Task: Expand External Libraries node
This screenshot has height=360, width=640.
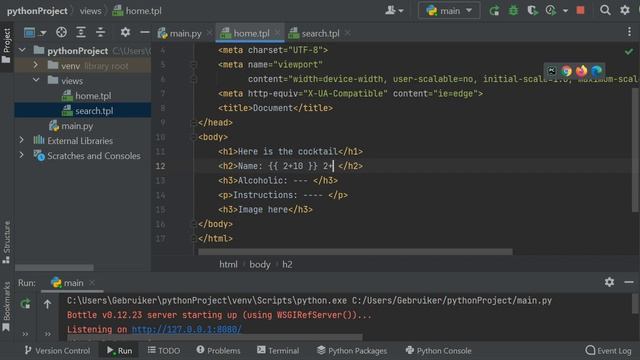Action: coord(21,140)
